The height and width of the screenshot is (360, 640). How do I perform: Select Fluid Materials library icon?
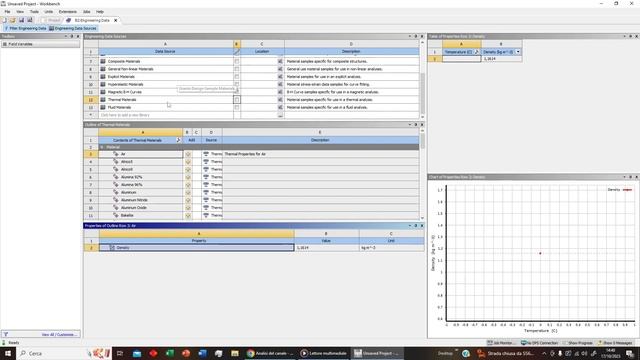103,107
